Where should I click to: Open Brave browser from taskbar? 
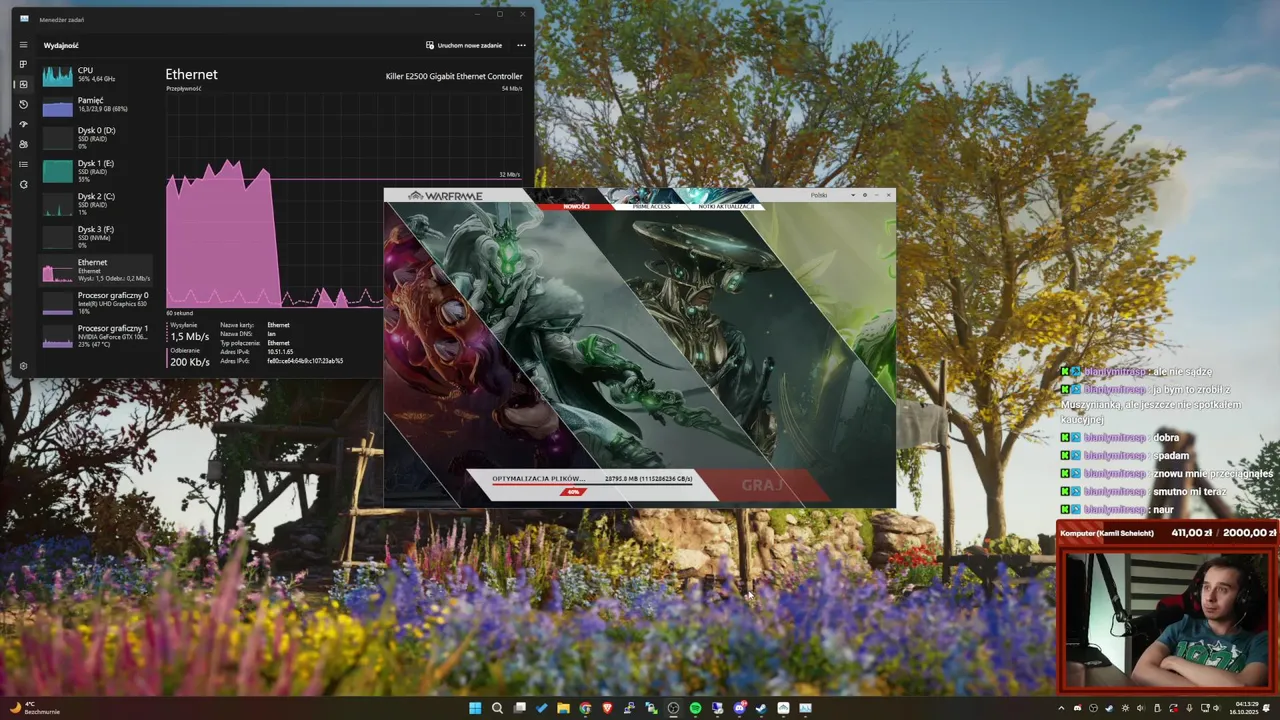[607, 708]
